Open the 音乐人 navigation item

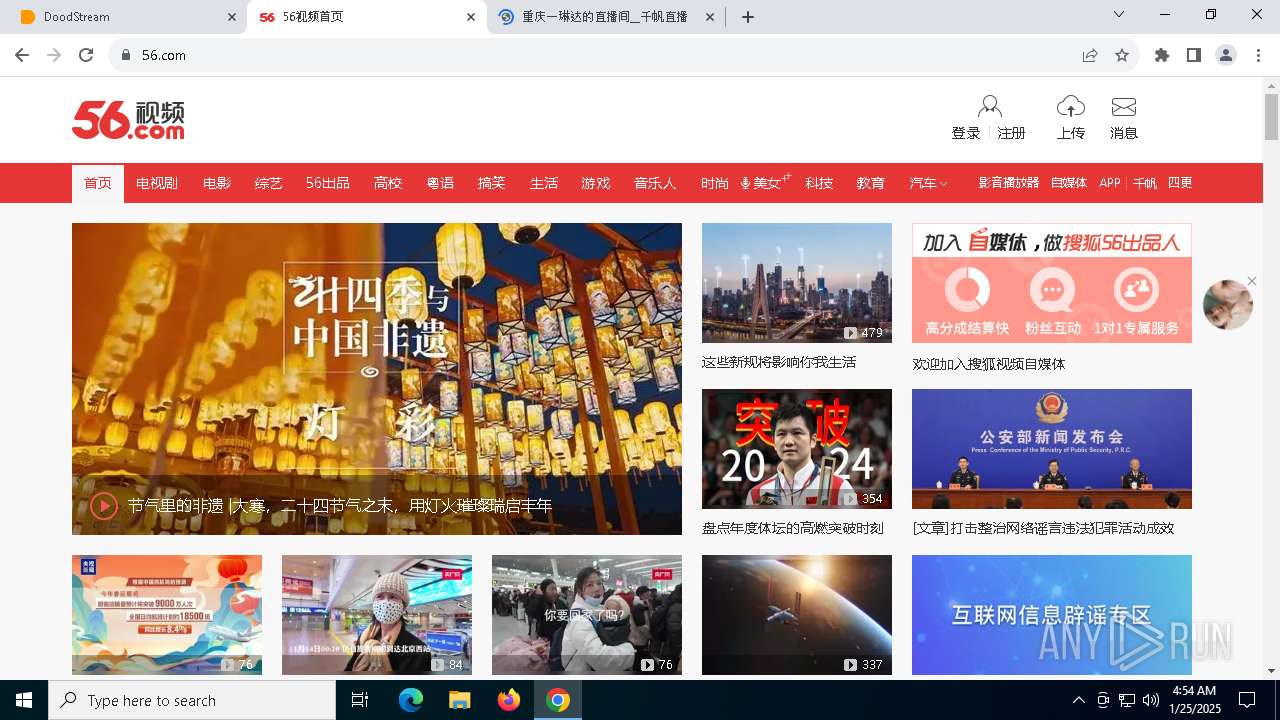pyautogui.click(x=655, y=183)
